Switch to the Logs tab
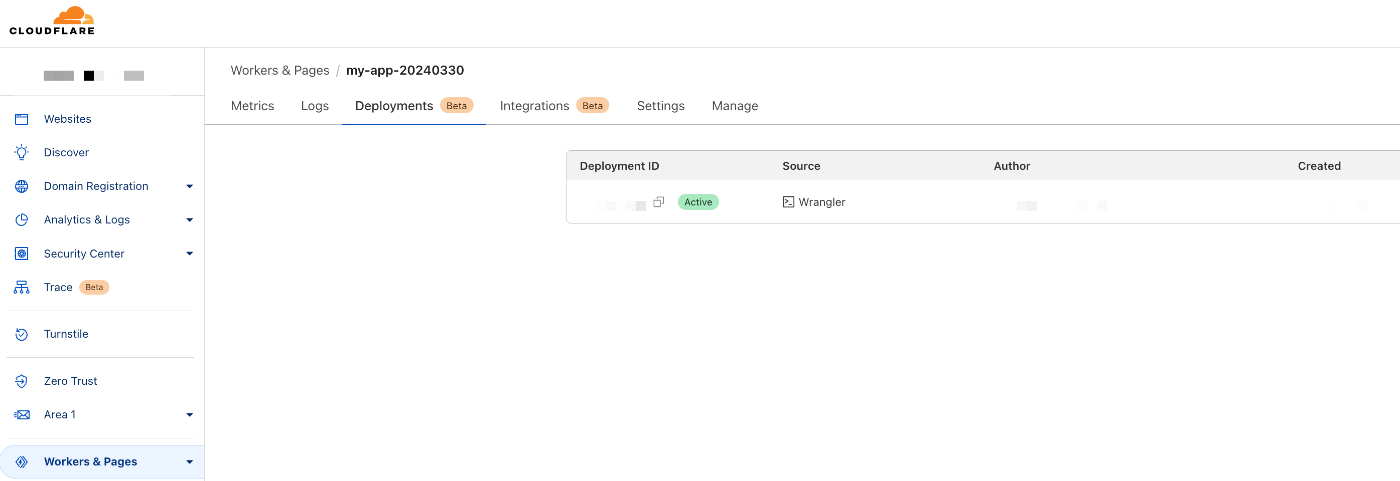Screen dimensions: 1400x481 coord(315,106)
